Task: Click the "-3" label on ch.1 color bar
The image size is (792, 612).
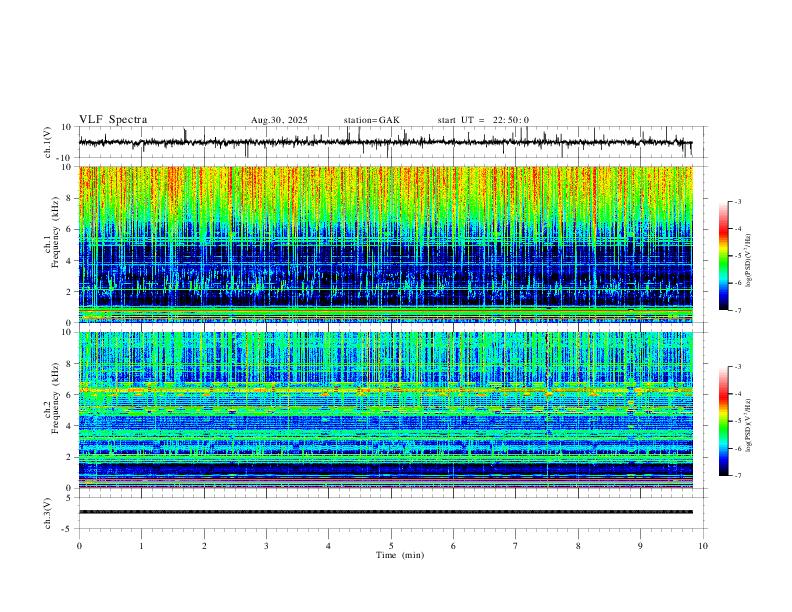Action: pos(737,201)
